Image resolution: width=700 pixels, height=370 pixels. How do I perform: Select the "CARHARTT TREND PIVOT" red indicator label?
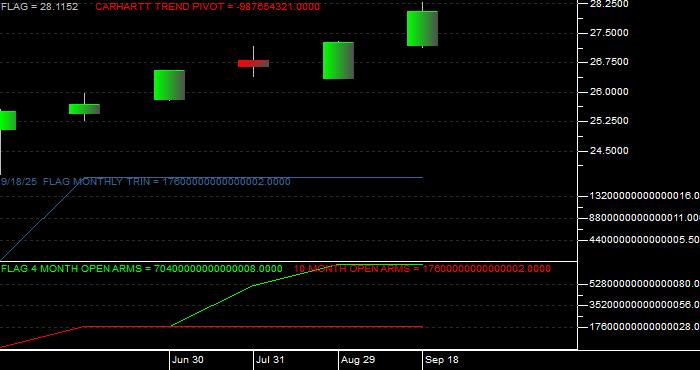(x=208, y=7)
